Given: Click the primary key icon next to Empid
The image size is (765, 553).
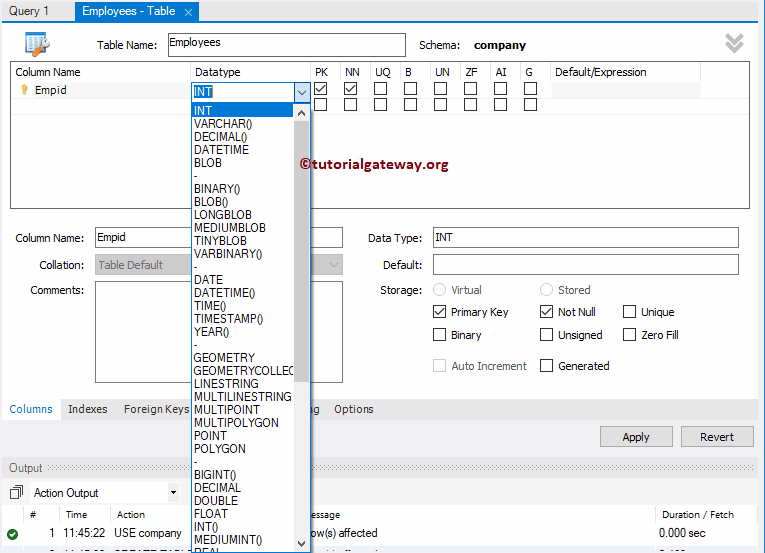Looking at the screenshot, I should (x=24, y=90).
